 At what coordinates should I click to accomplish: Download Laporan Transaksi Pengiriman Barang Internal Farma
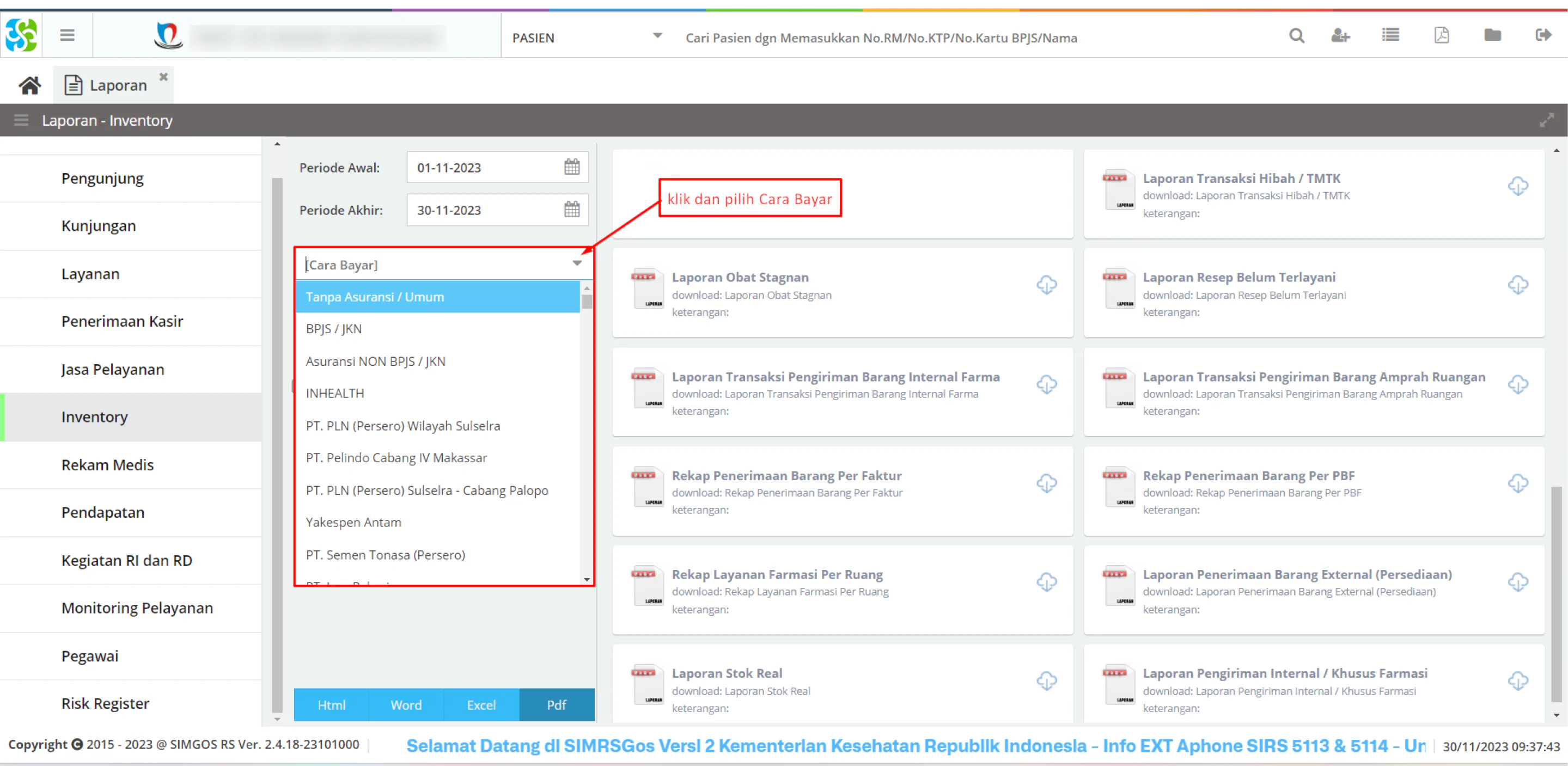click(x=1046, y=384)
